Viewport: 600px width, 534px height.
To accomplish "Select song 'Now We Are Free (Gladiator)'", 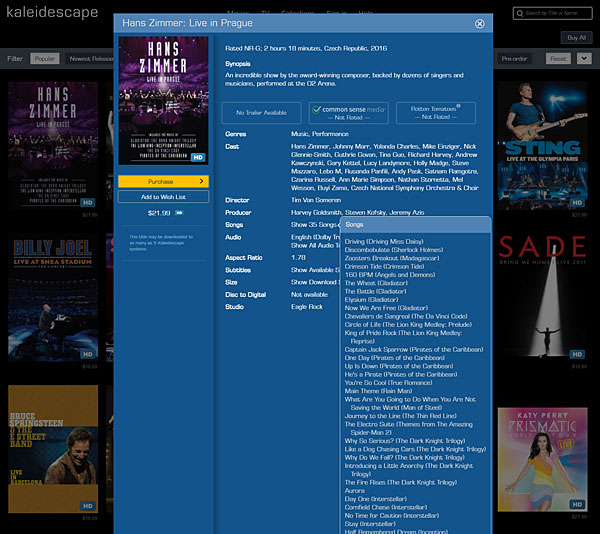I will pyautogui.click(x=386, y=308).
